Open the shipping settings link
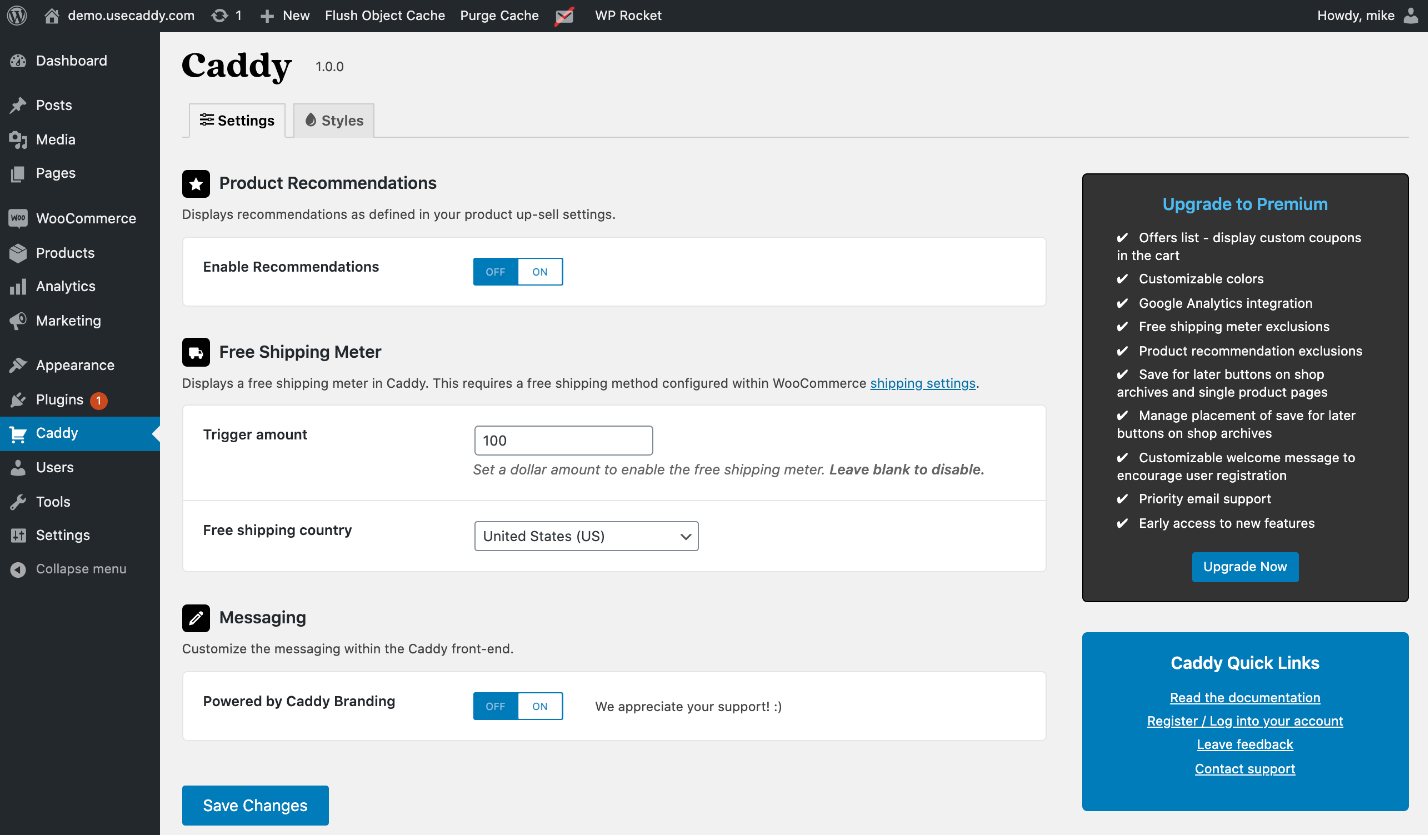 point(923,384)
